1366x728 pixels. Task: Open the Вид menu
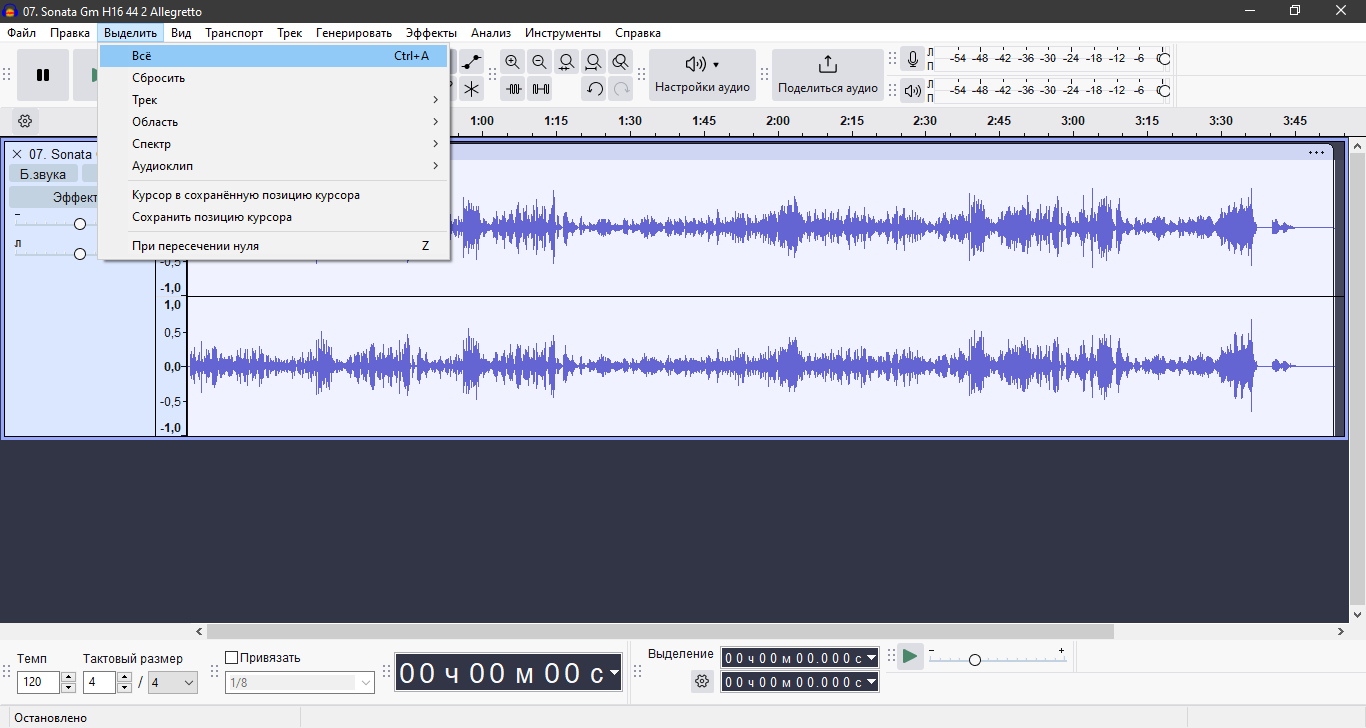181,33
